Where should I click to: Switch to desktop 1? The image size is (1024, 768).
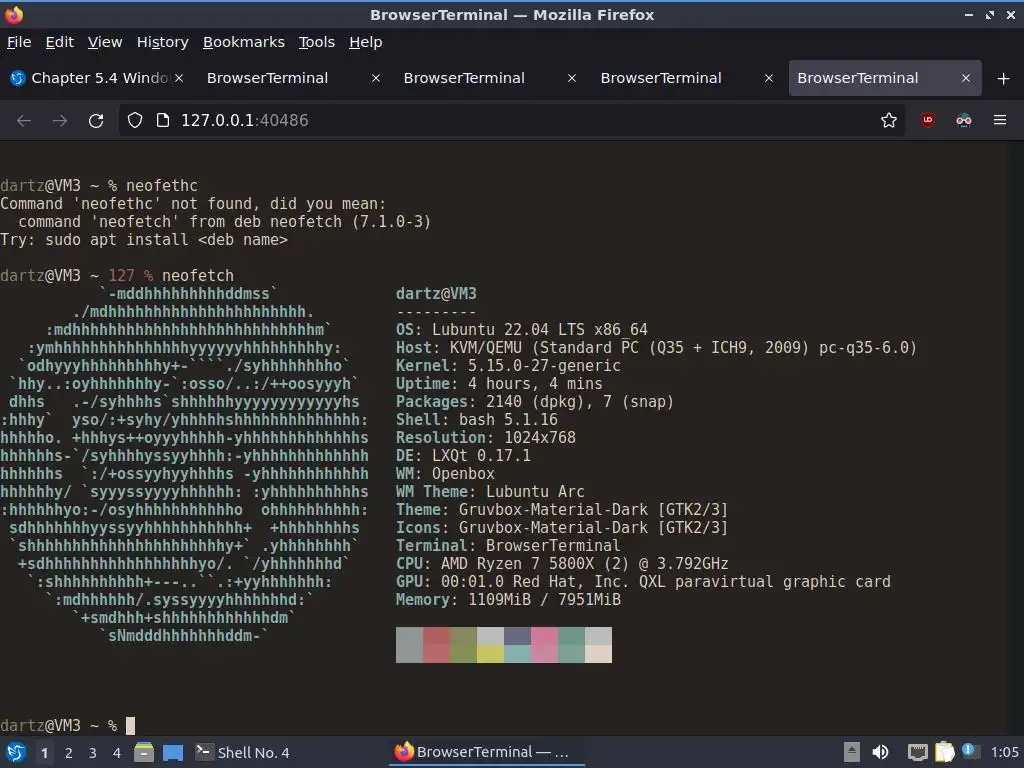click(x=44, y=753)
